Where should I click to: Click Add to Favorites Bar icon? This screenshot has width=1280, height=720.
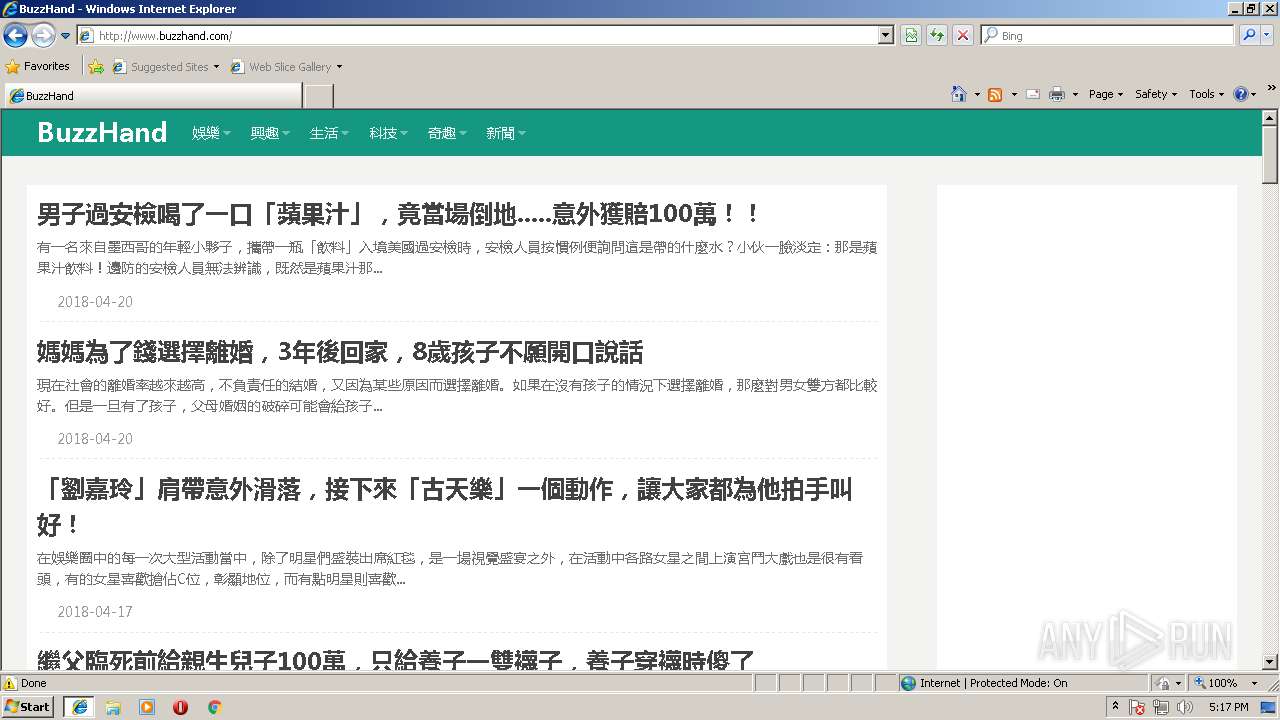pyautogui.click(x=96, y=67)
